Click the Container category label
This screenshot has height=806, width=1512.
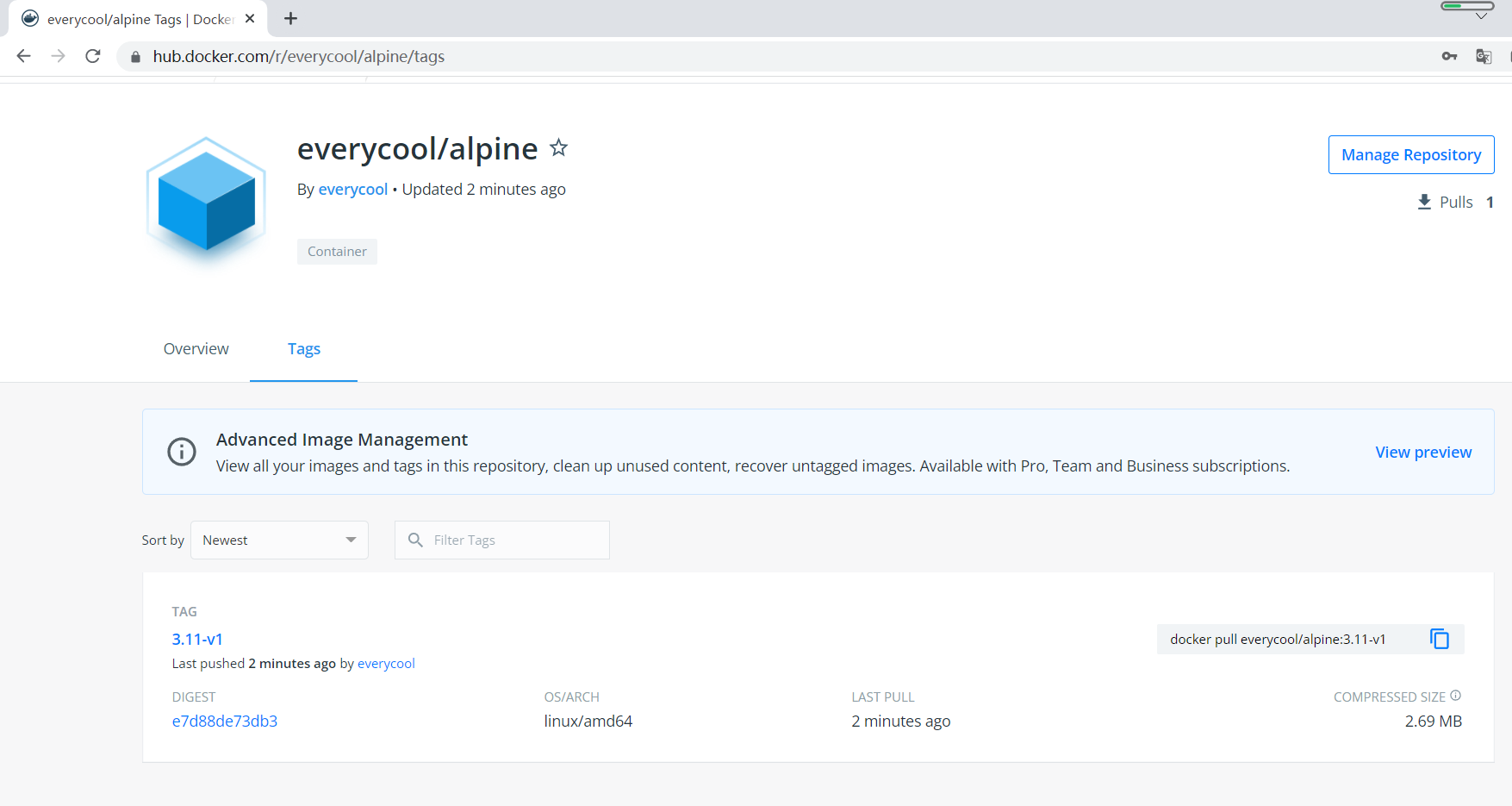coord(337,252)
